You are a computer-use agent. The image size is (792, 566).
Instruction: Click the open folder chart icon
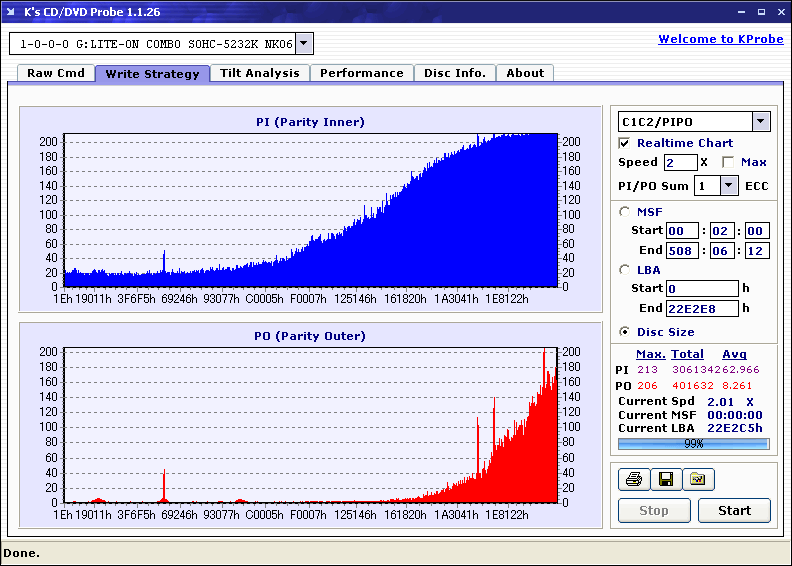point(698,479)
